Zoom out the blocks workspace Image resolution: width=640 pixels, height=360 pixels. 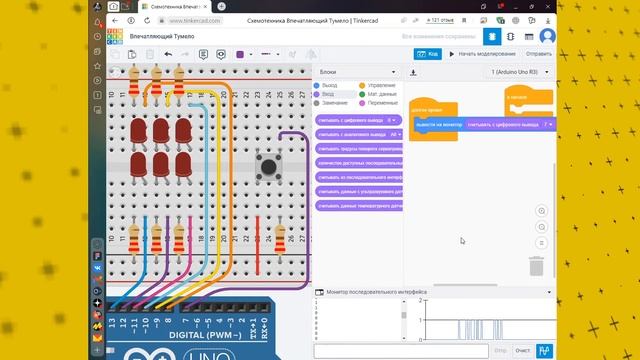pos(542,227)
